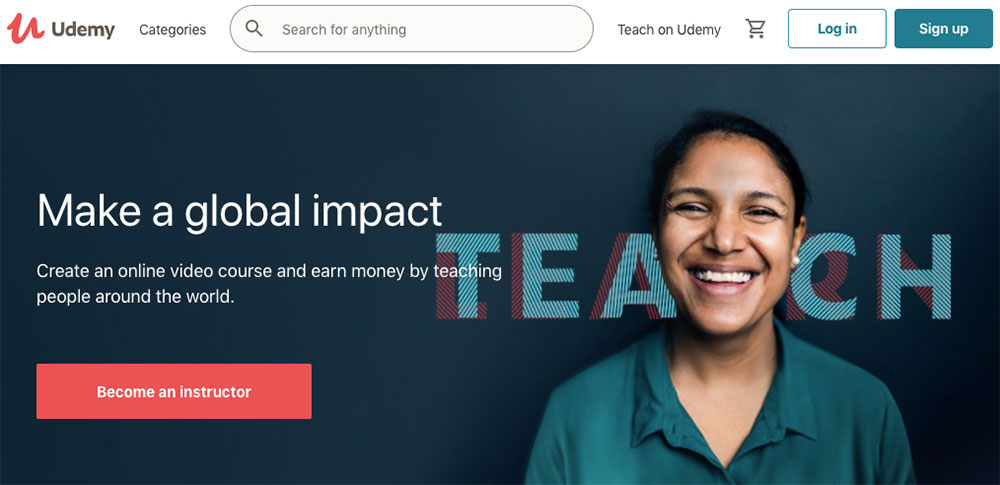This screenshot has height=485, width=1000.
Task: Click the online video course description text
Action: (x=268, y=283)
